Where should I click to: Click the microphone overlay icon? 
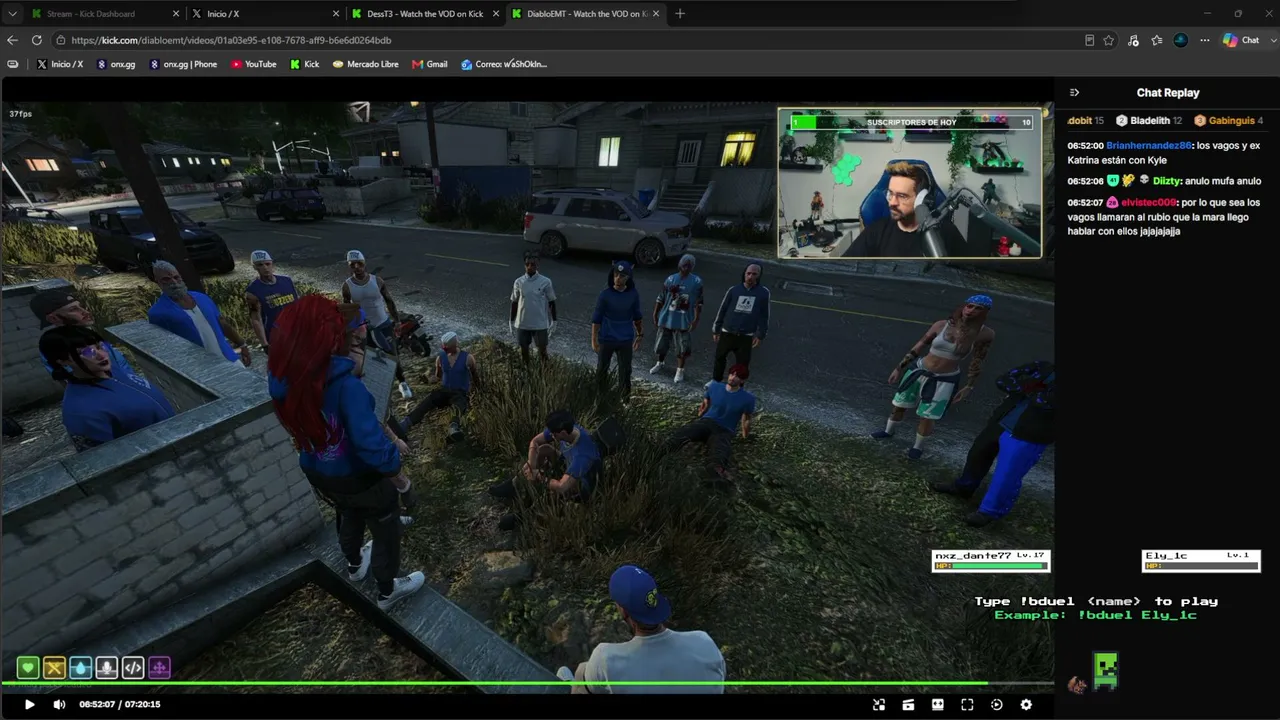pos(106,668)
